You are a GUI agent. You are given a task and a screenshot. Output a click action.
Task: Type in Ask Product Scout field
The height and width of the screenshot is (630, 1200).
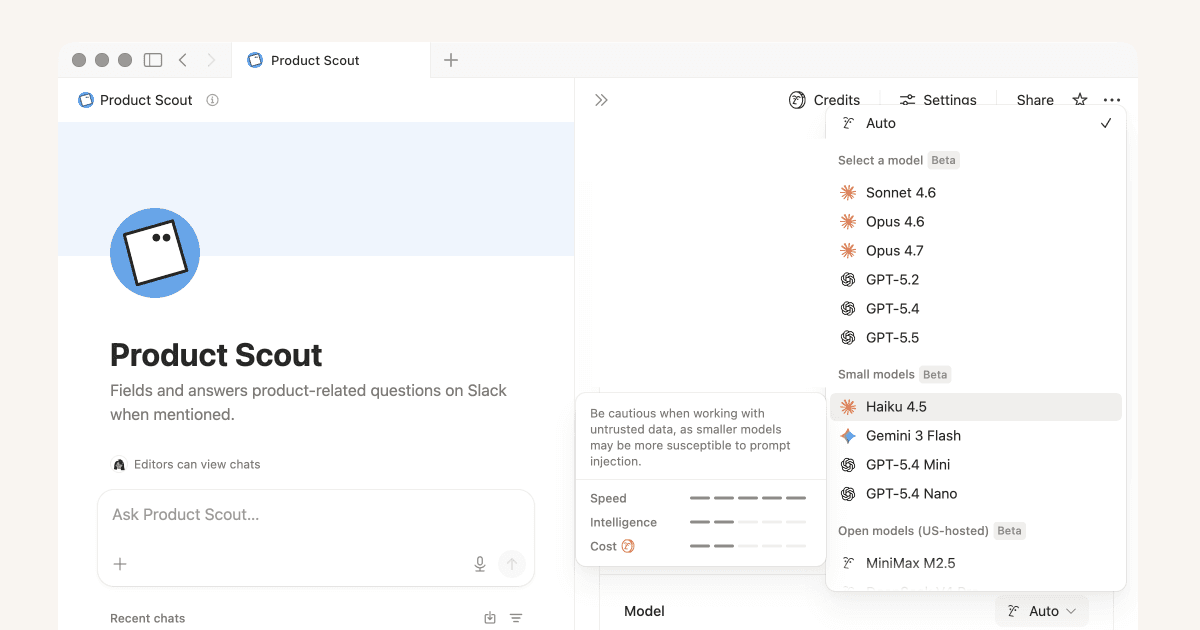tap(315, 515)
